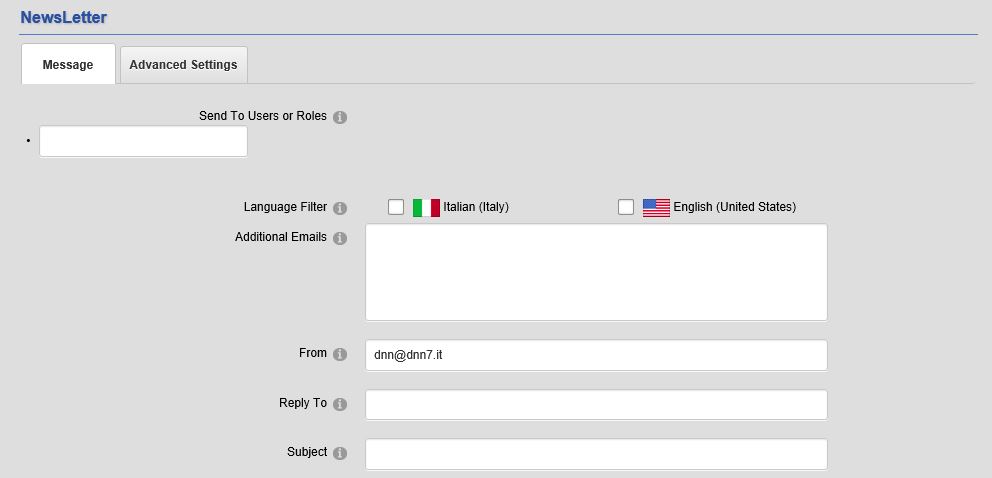Select the Message tab
The image size is (992, 478).
pos(68,64)
